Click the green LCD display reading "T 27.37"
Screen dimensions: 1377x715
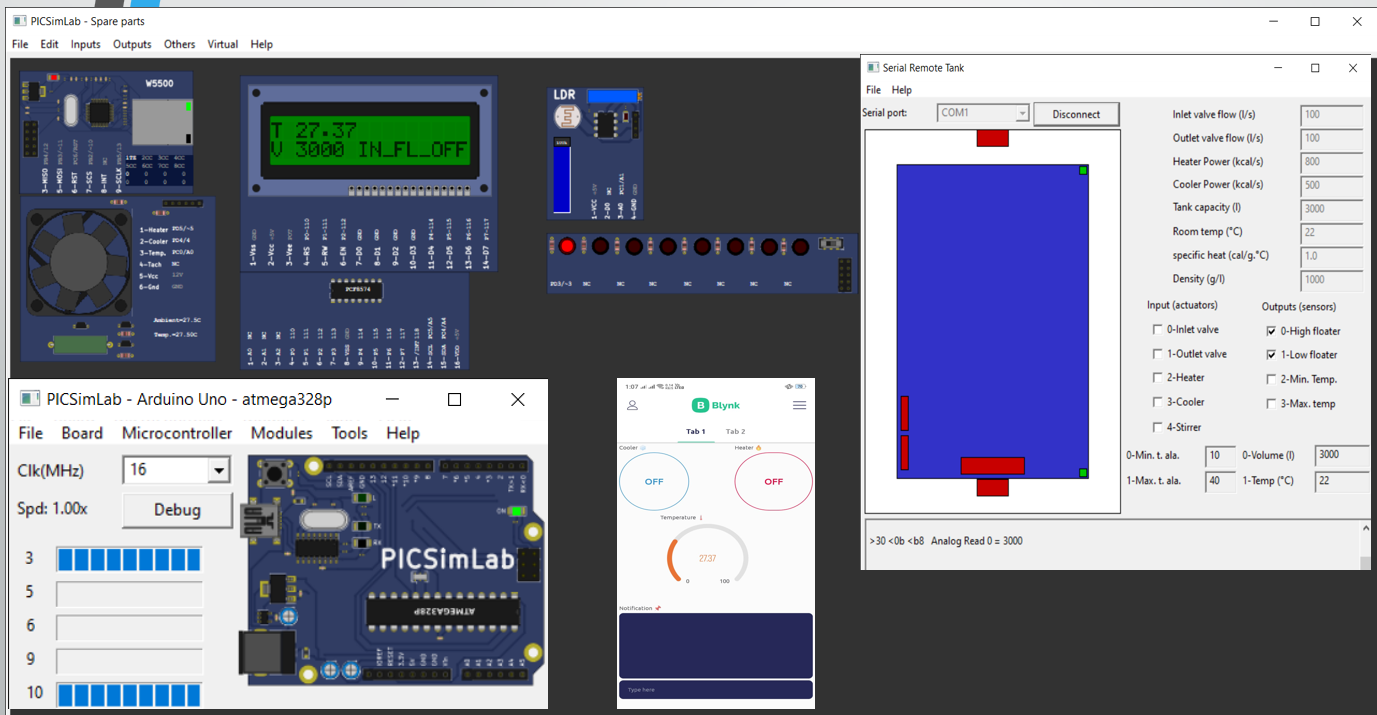370,139
